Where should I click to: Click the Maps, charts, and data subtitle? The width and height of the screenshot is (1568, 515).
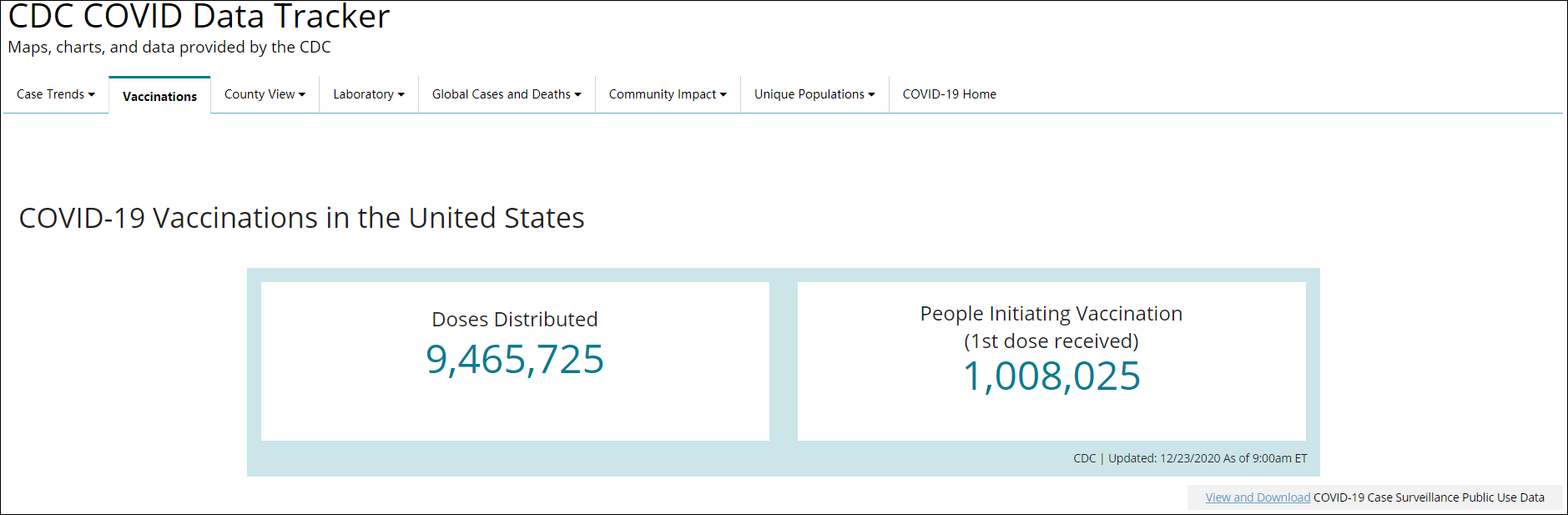click(169, 48)
